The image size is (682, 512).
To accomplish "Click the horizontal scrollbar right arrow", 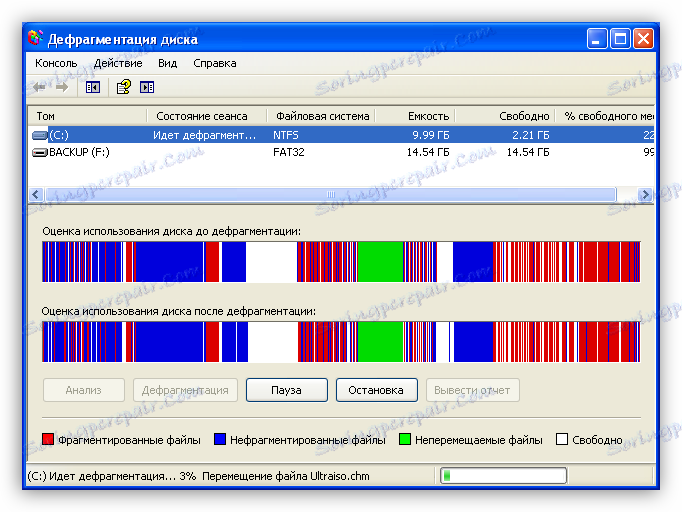I will point(645,194).
